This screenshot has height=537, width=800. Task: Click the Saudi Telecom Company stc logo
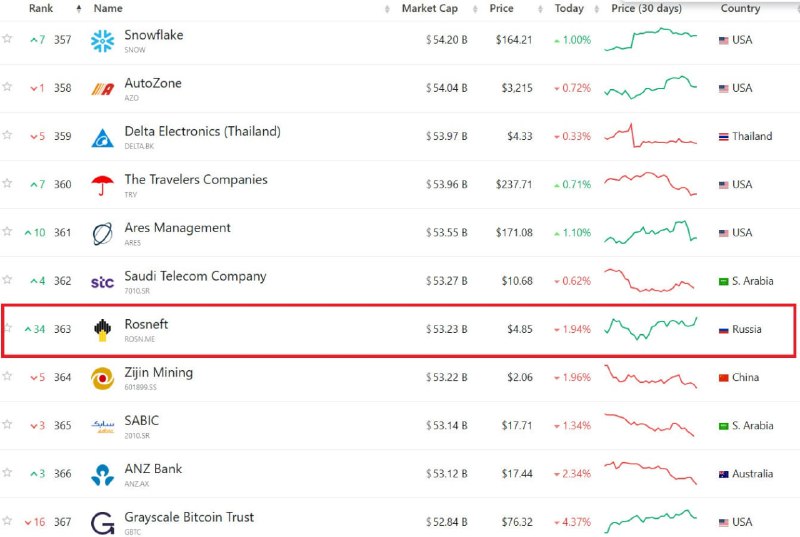coord(103,282)
